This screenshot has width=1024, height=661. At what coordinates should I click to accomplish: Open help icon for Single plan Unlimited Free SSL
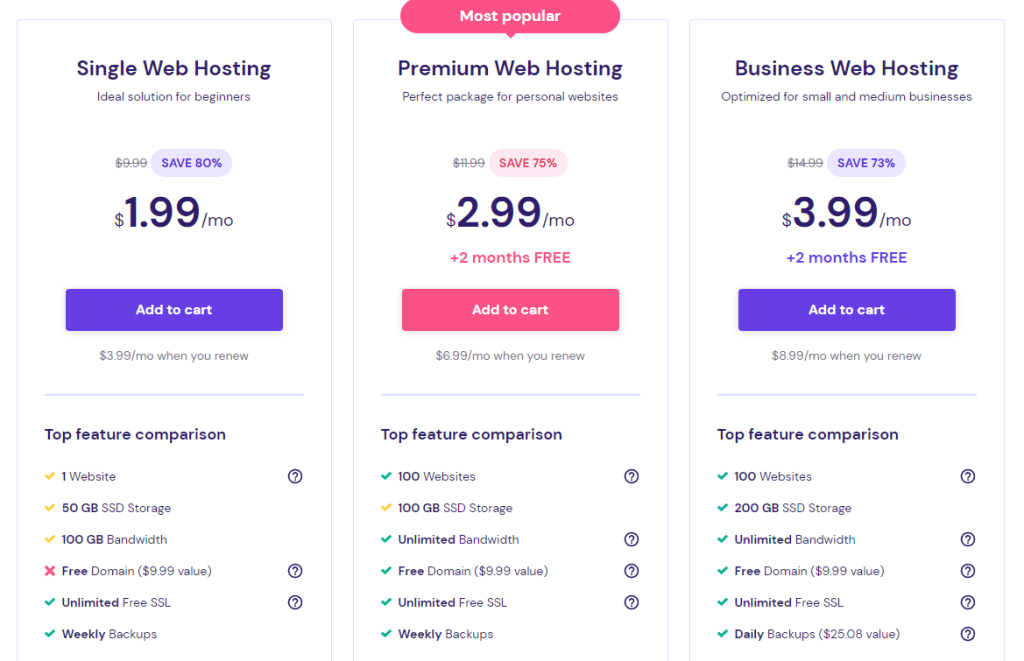[295, 602]
